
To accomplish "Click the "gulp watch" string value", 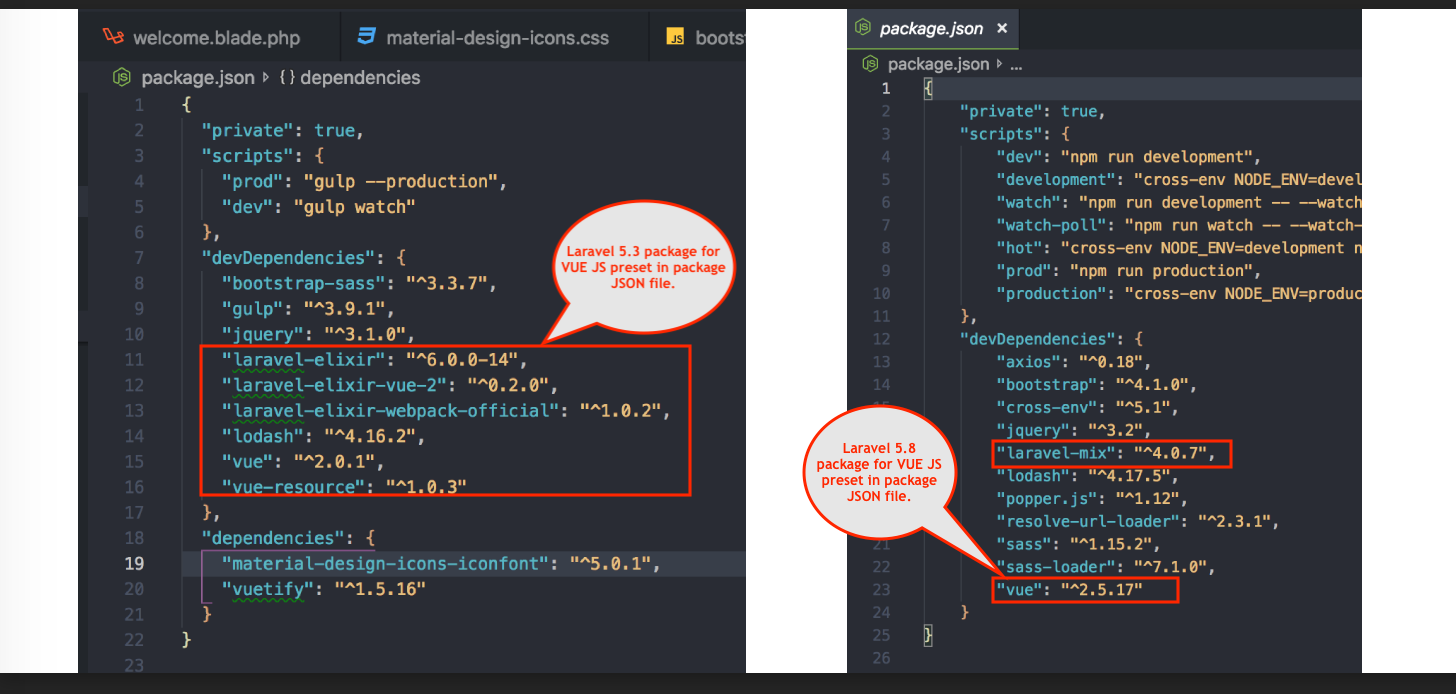I will [354, 207].
